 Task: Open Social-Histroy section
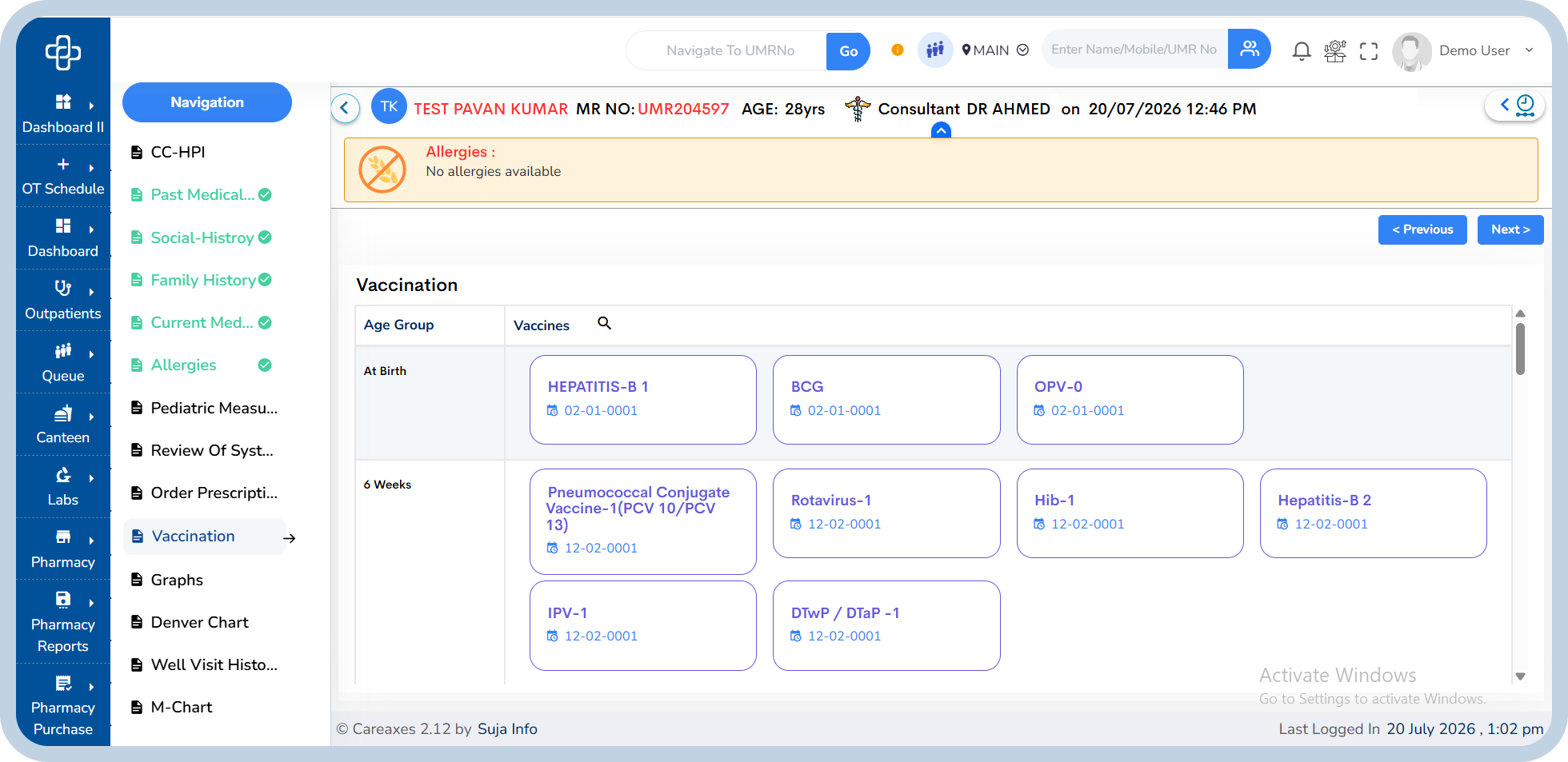(x=201, y=237)
